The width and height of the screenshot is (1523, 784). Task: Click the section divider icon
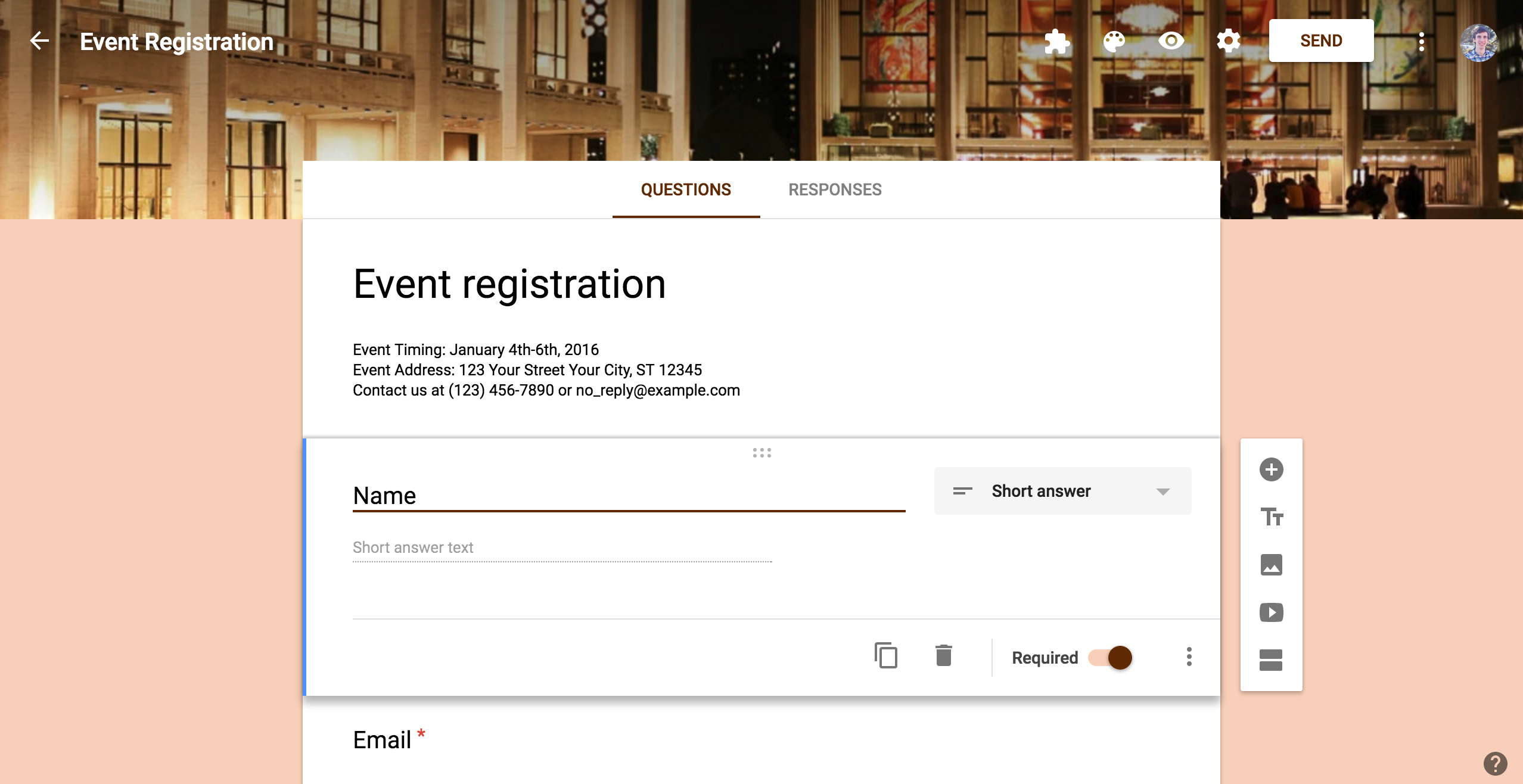click(1272, 659)
